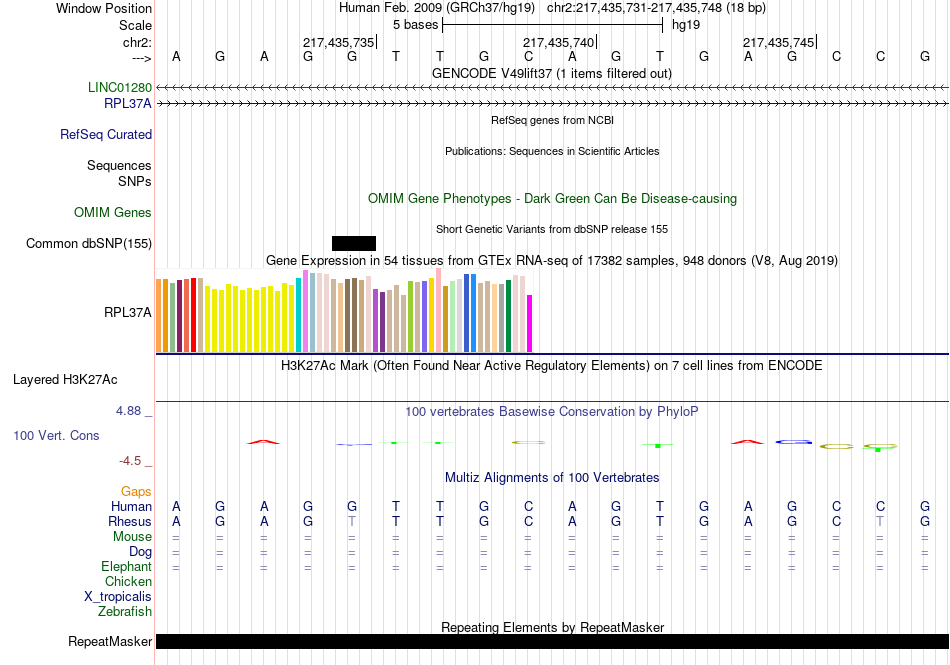Viewport: 950px width, 665px height.
Task: Open the RefSeq Curated track label
Action: tap(106, 134)
